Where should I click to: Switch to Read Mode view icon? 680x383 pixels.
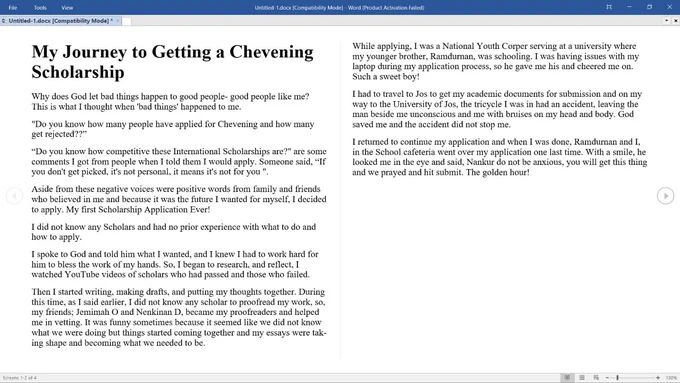[x=567, y=377]
